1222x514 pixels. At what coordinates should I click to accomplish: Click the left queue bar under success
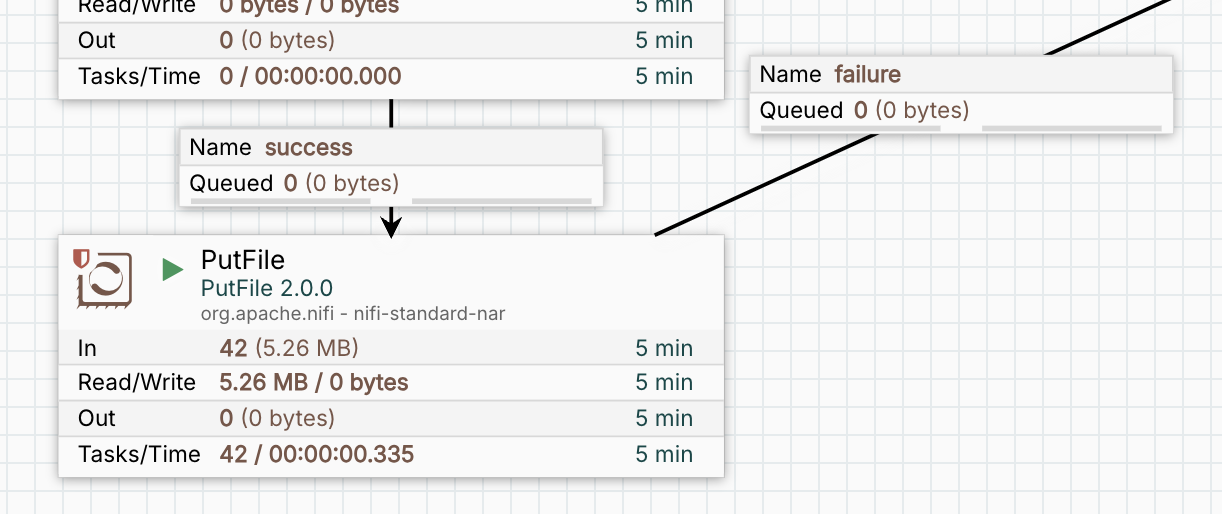tap(290, 201)
